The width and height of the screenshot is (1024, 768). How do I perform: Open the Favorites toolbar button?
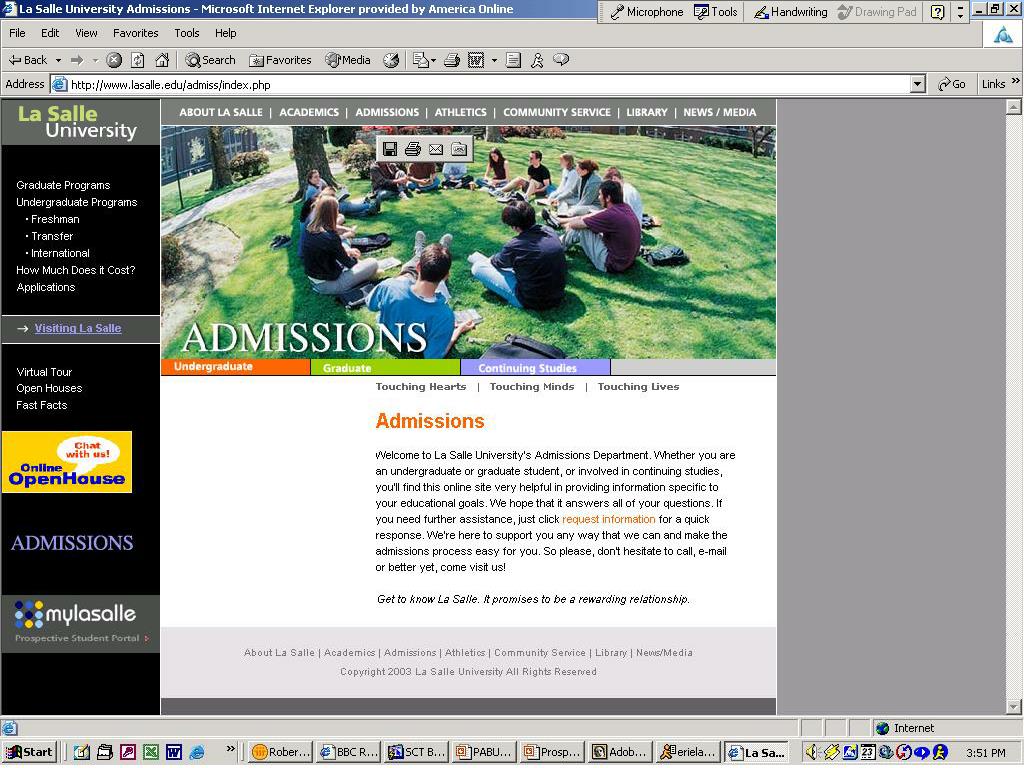point(280,60)
